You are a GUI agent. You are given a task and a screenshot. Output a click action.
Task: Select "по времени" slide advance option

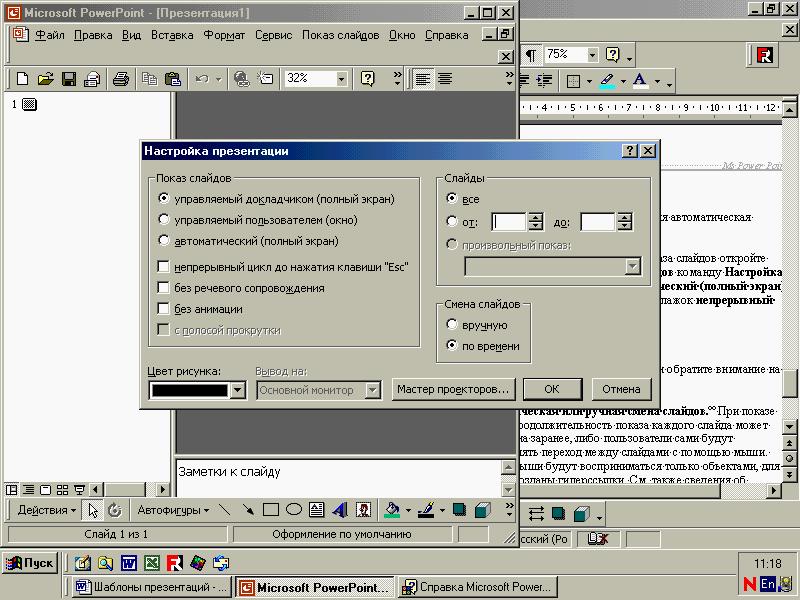[452, 345]
